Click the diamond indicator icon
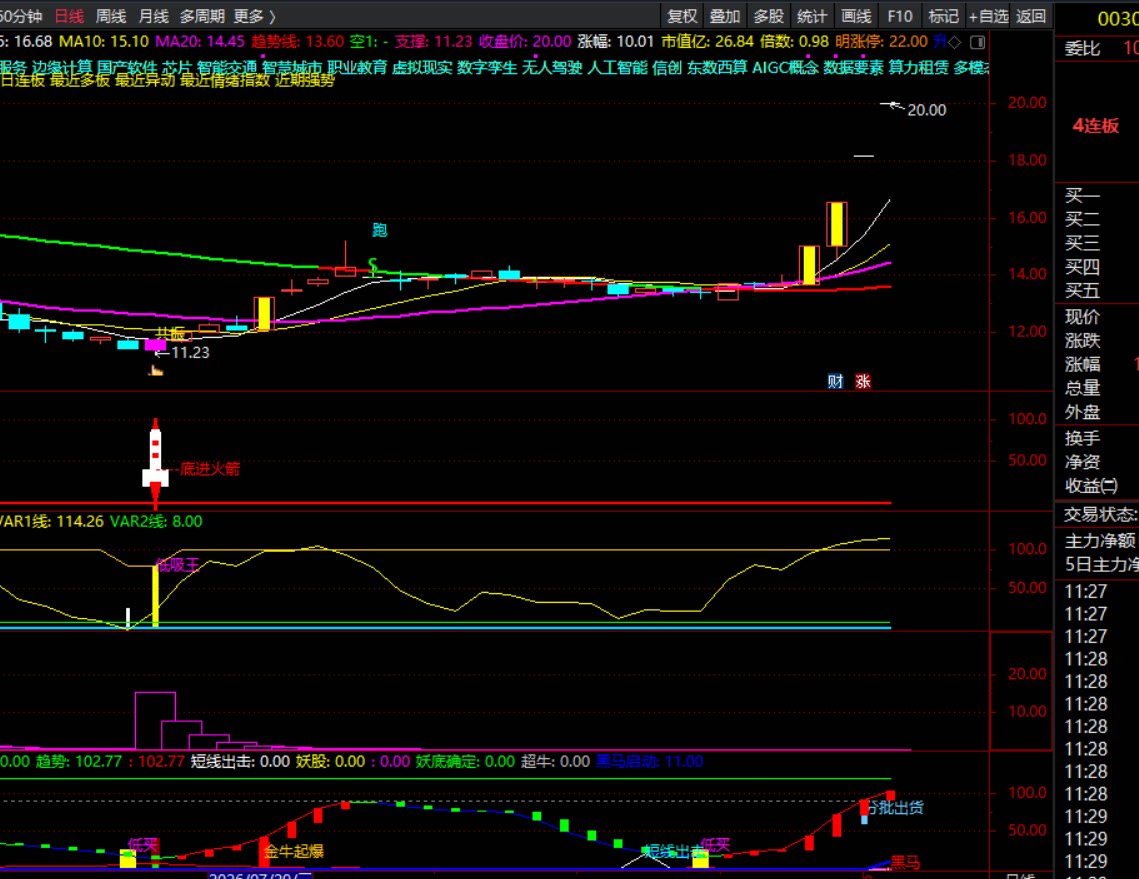 coord(954,42)
